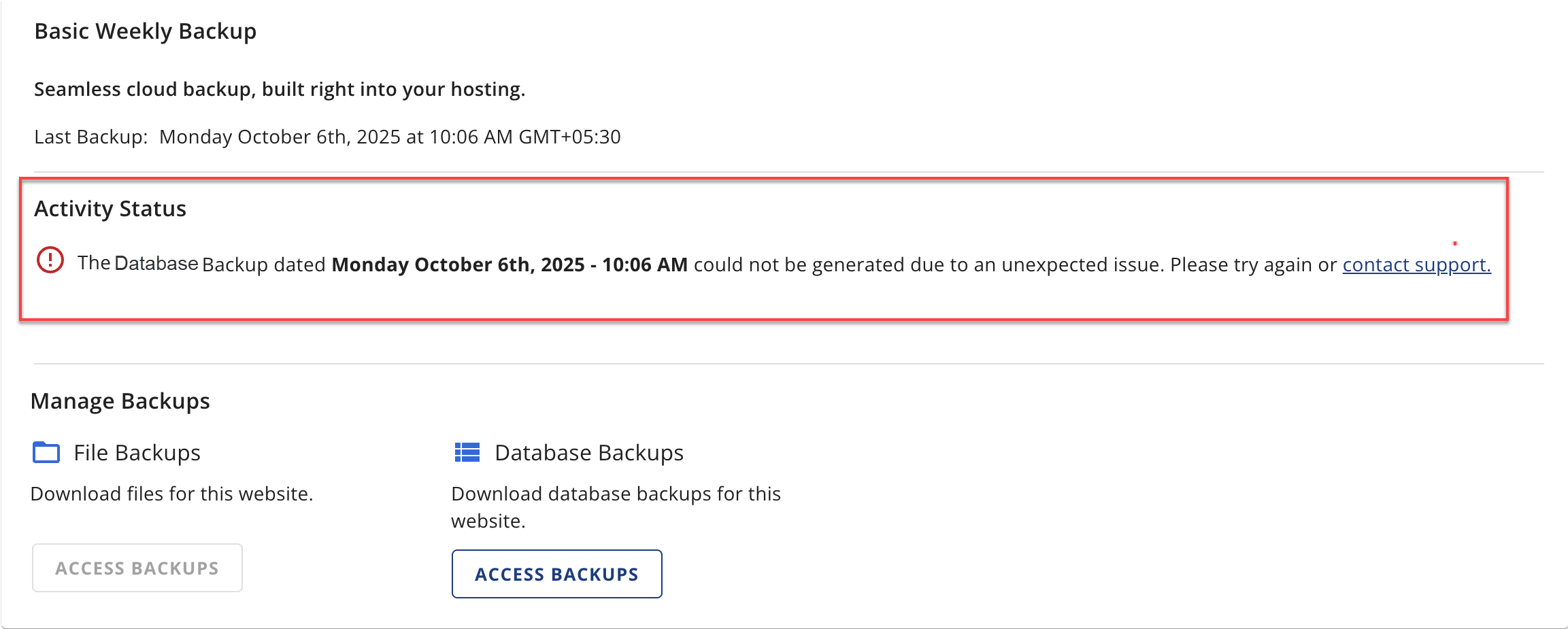Click the Activity Status heading

tap(110, 209)
